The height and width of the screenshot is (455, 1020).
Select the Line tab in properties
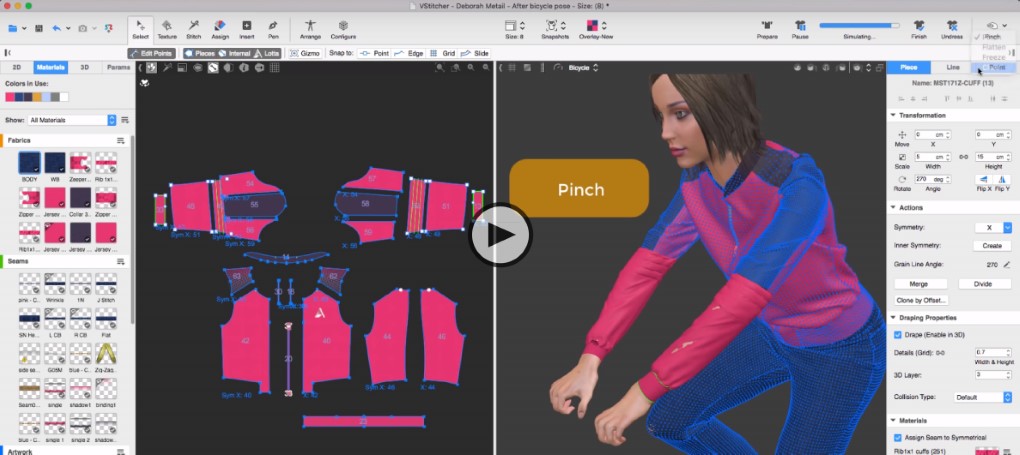(x=953, y=68)
